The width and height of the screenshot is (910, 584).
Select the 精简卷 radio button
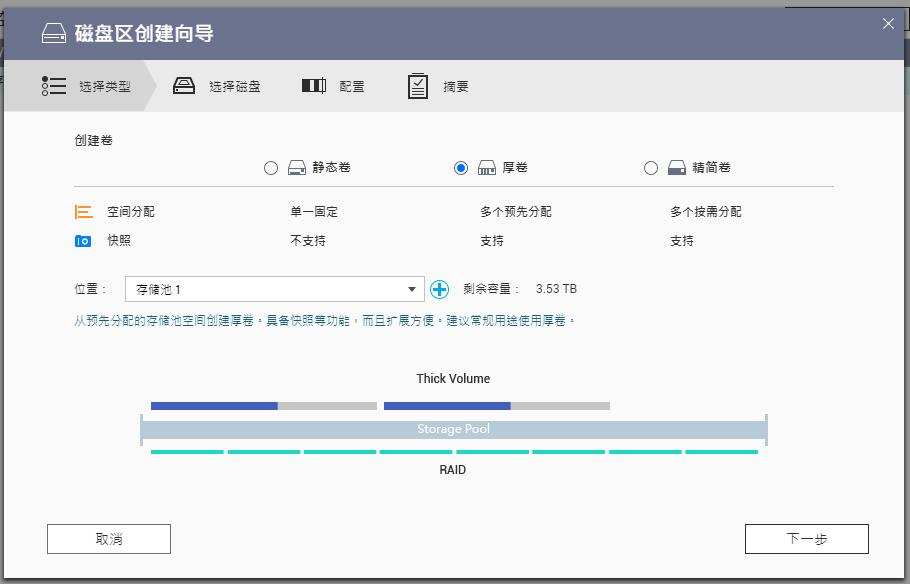[651, 167]
